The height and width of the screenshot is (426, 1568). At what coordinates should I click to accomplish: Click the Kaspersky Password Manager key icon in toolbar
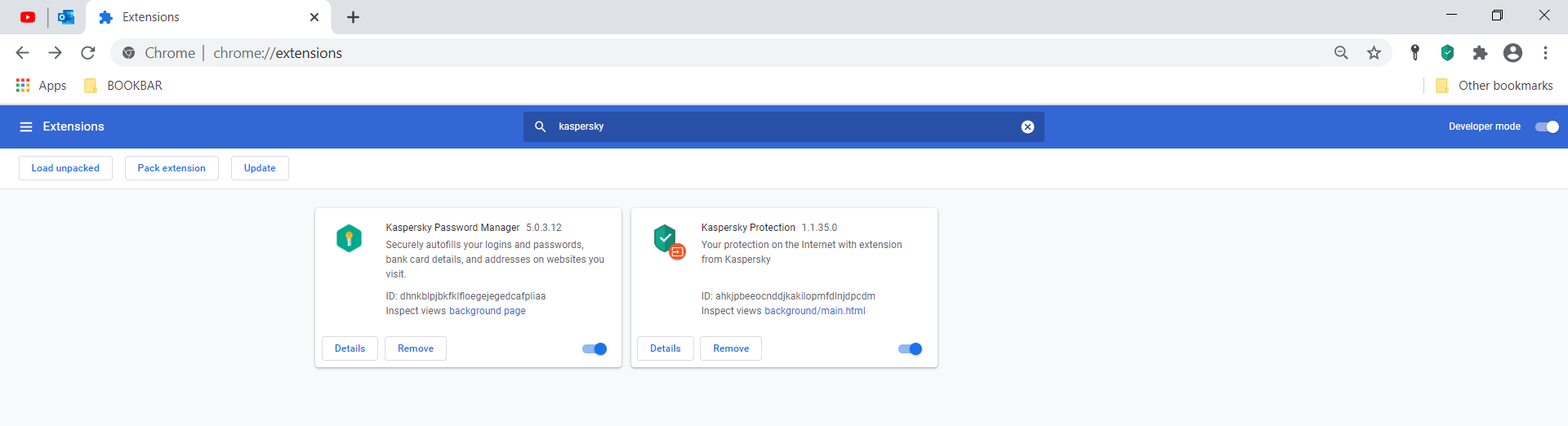pyautogui.click(x=1415, y=53)
